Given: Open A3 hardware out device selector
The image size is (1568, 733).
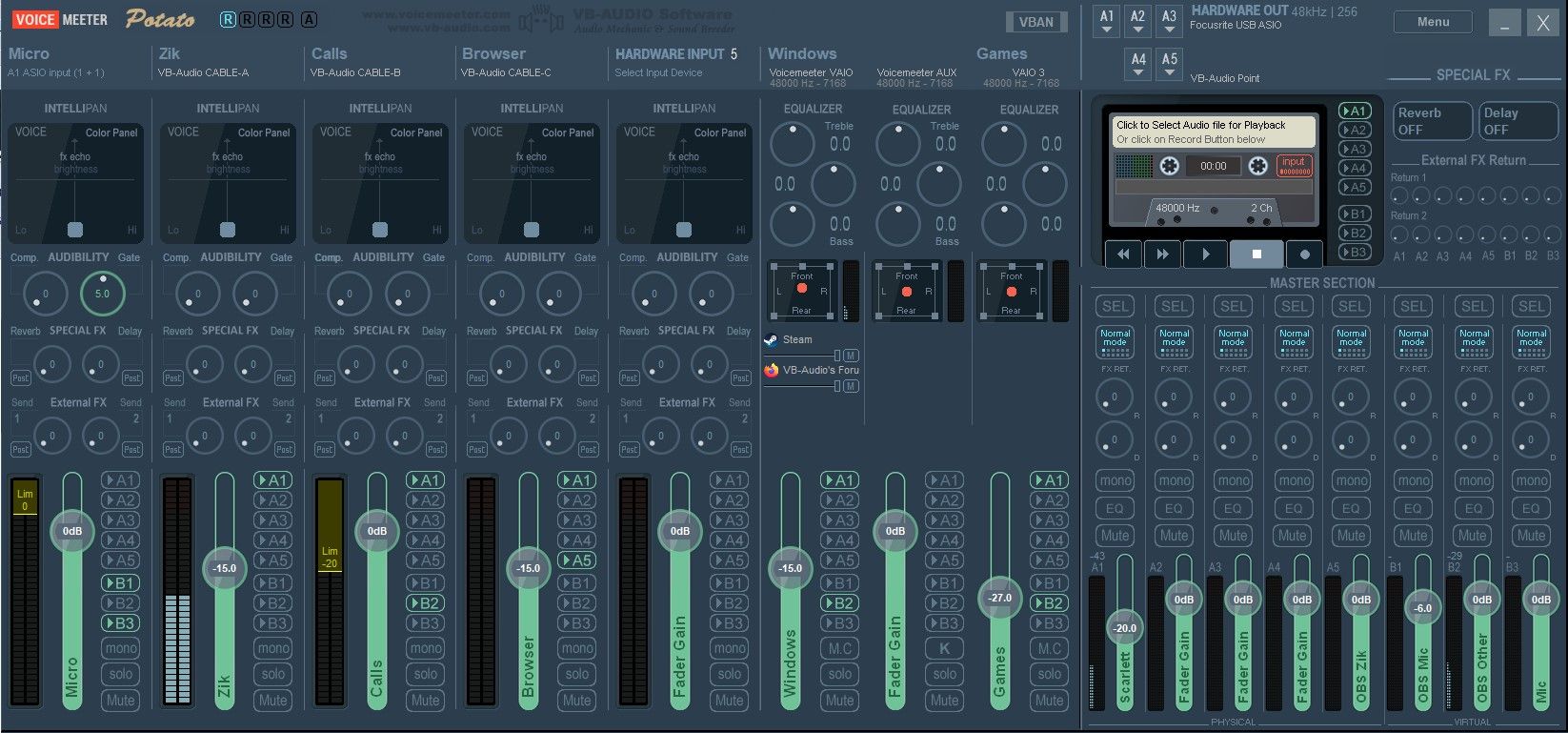Looking at the screenshot, I should 1169,21.
